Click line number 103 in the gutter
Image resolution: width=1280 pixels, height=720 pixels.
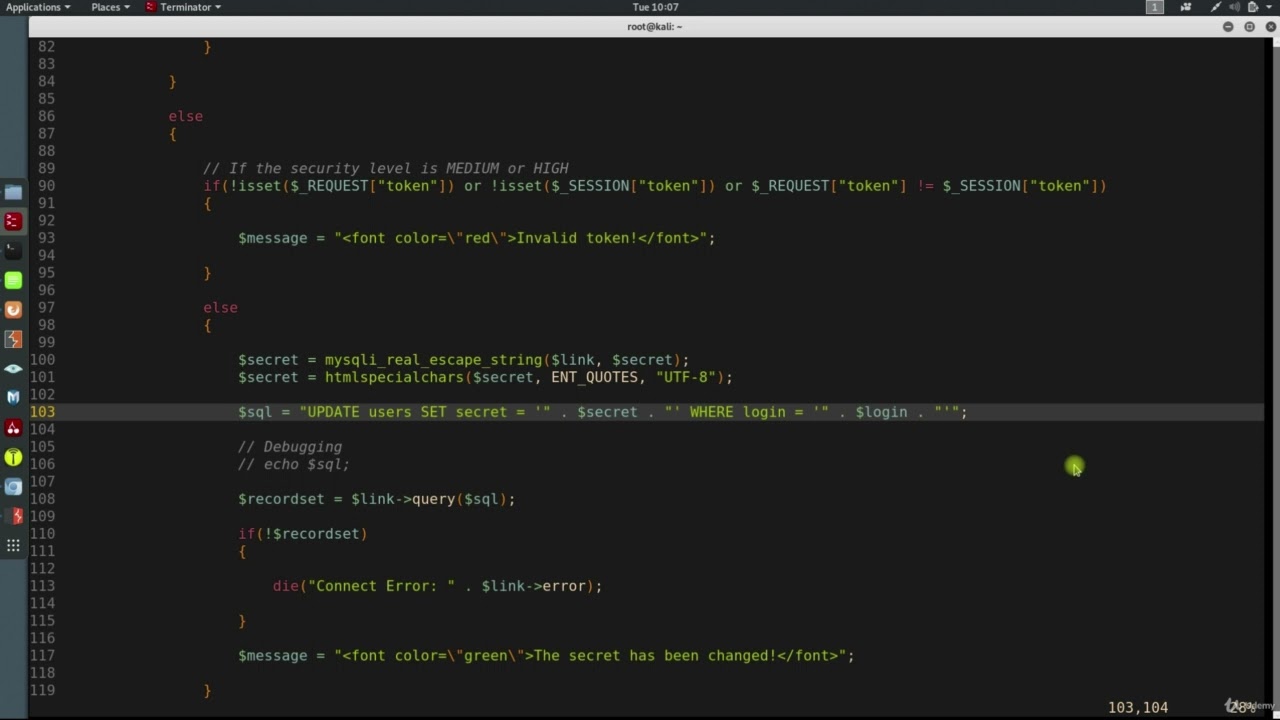coord(42,412)
